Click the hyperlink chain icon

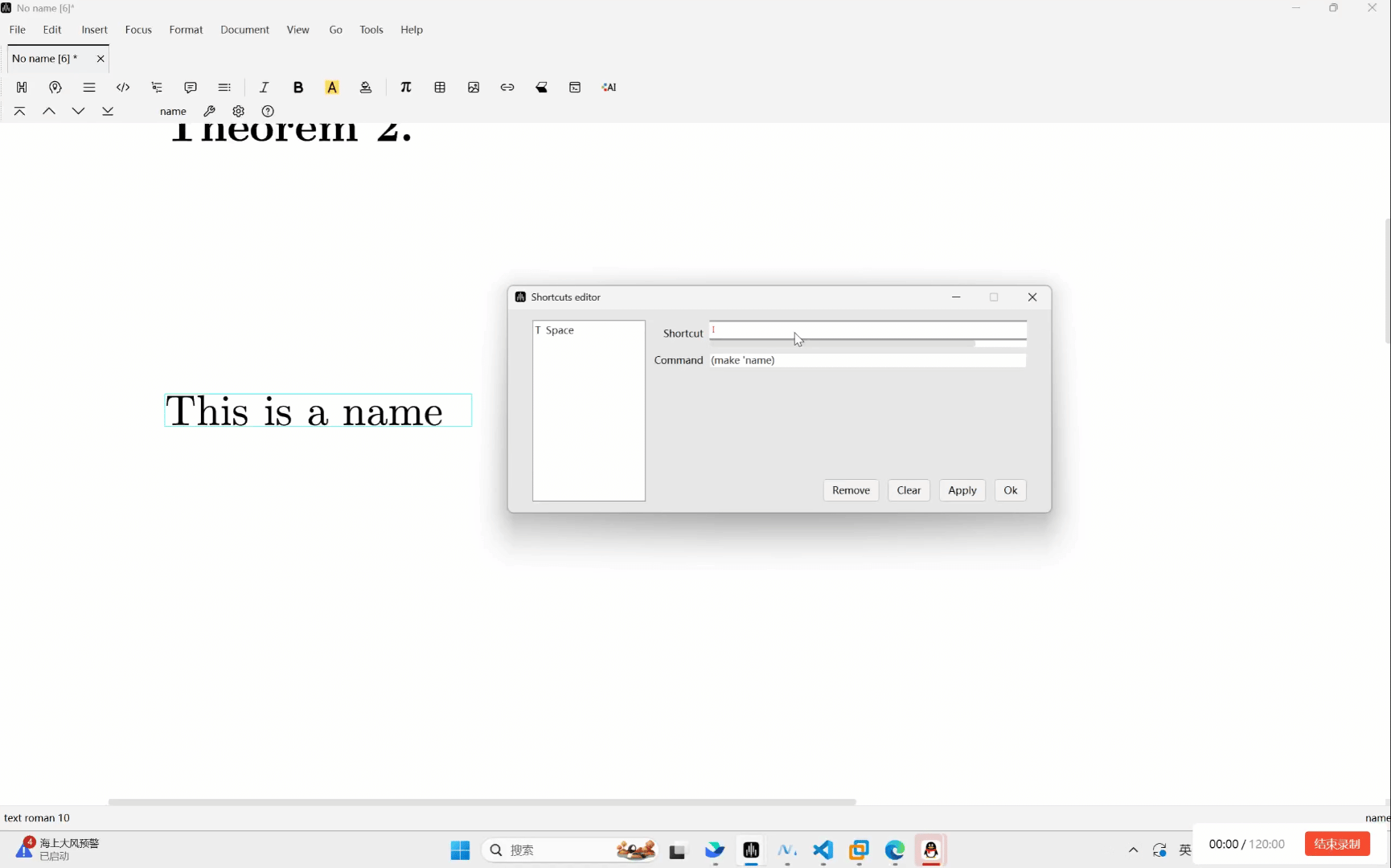pos(507,88)
